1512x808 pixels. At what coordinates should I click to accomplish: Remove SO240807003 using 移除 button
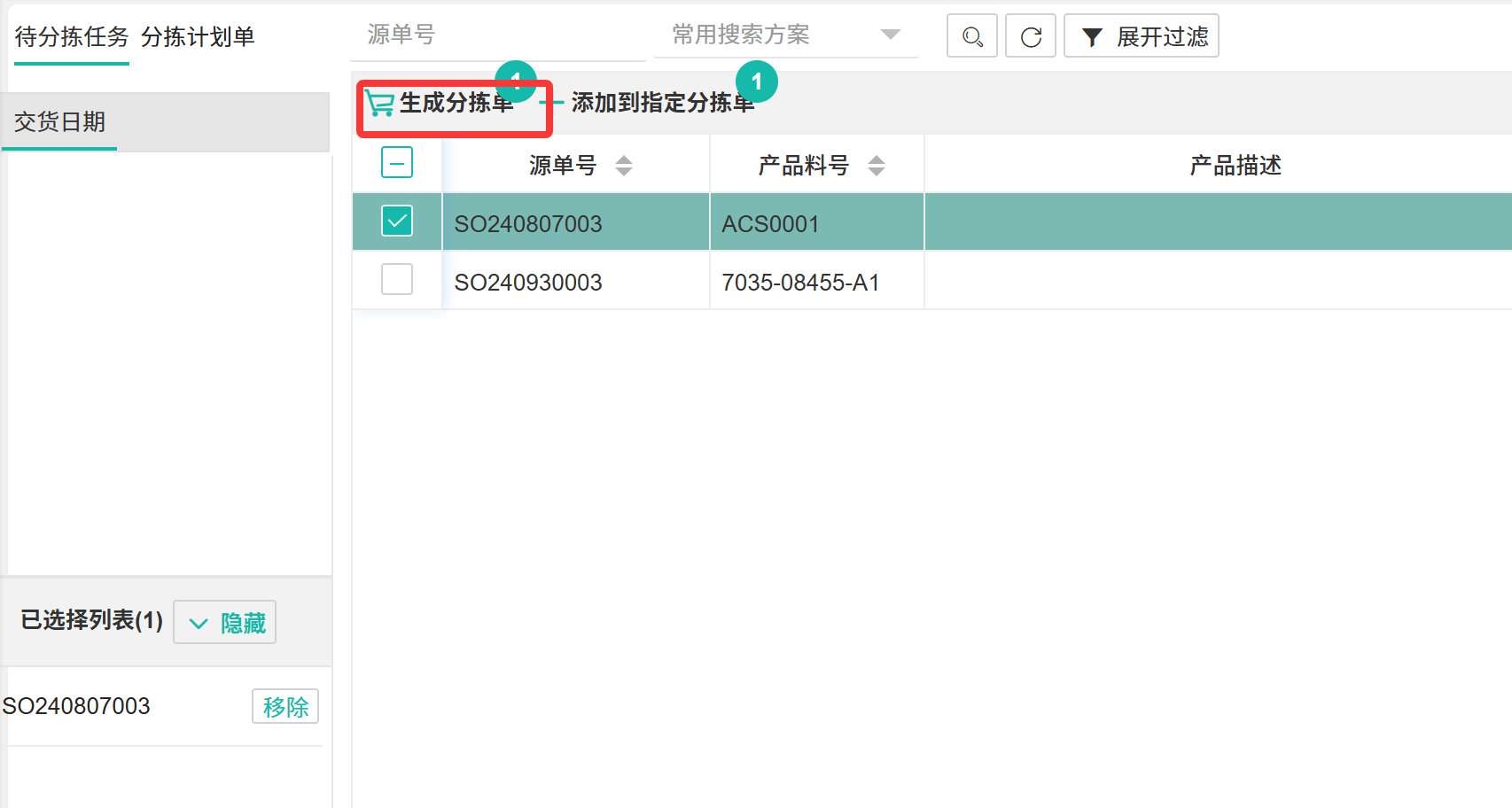coord(285,707)
